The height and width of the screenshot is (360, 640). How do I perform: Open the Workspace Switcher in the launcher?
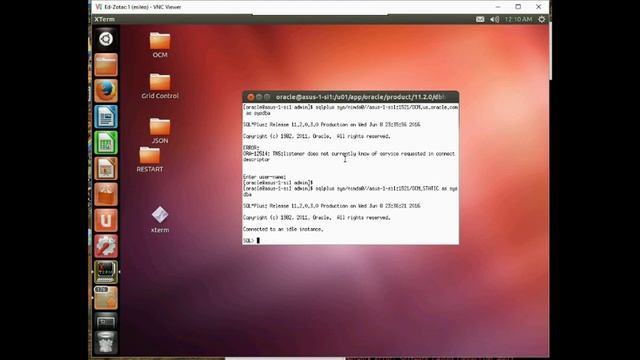tap(106, 322)
